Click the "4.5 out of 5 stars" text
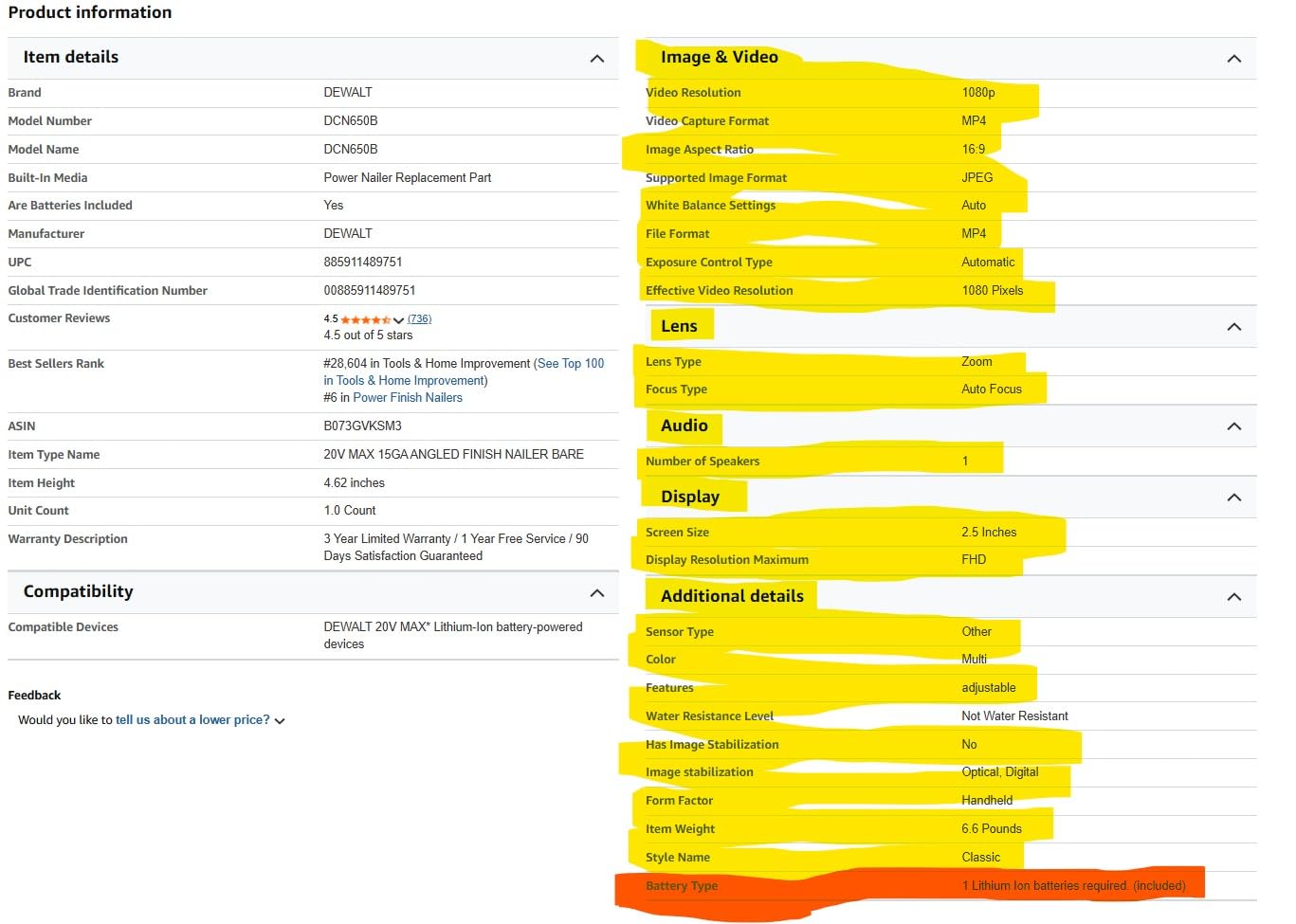The height and width of the screenshot is (924, 1296). coord(368,335)
